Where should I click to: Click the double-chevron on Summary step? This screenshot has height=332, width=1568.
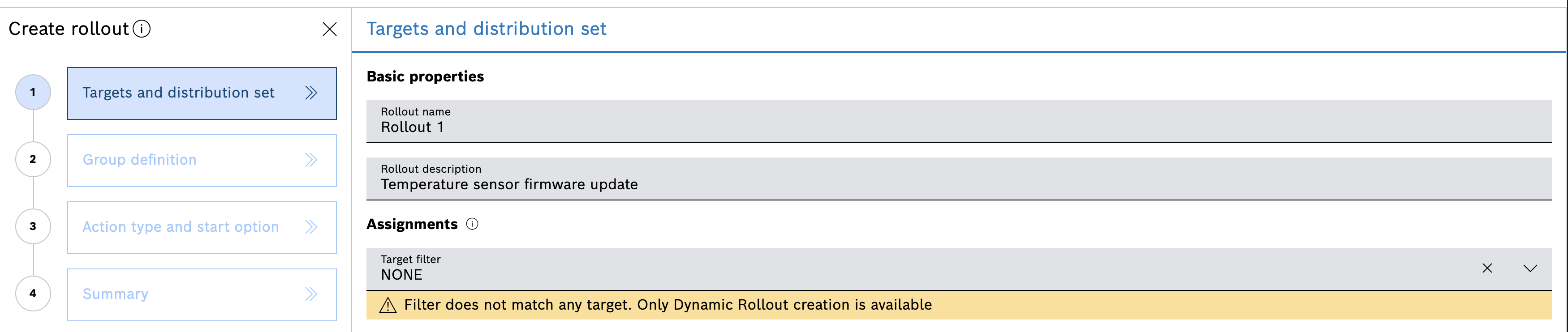pos(311,294)
